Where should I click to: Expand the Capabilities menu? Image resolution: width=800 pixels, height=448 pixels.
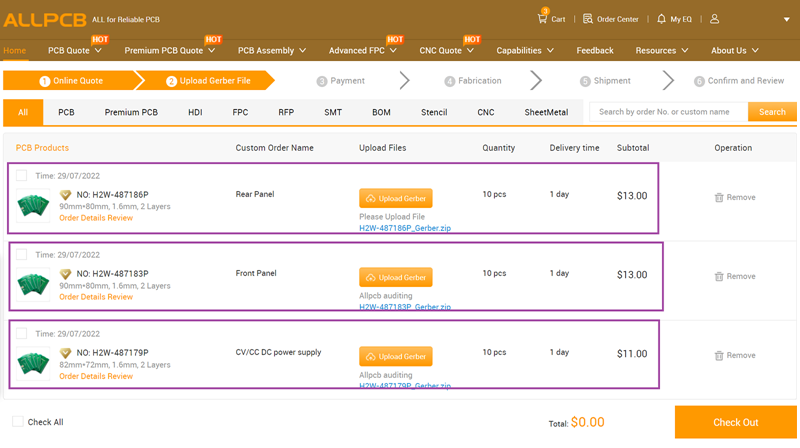(525, 51)
